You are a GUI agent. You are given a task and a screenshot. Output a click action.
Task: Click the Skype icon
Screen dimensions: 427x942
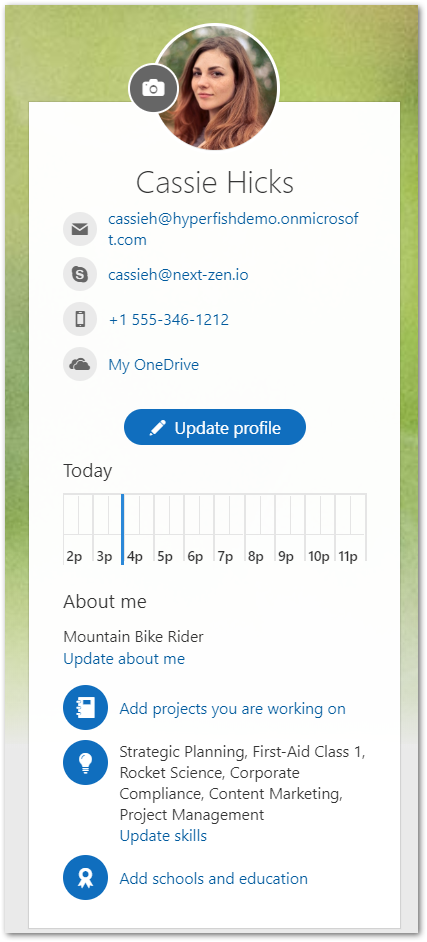tap(80, 274)
